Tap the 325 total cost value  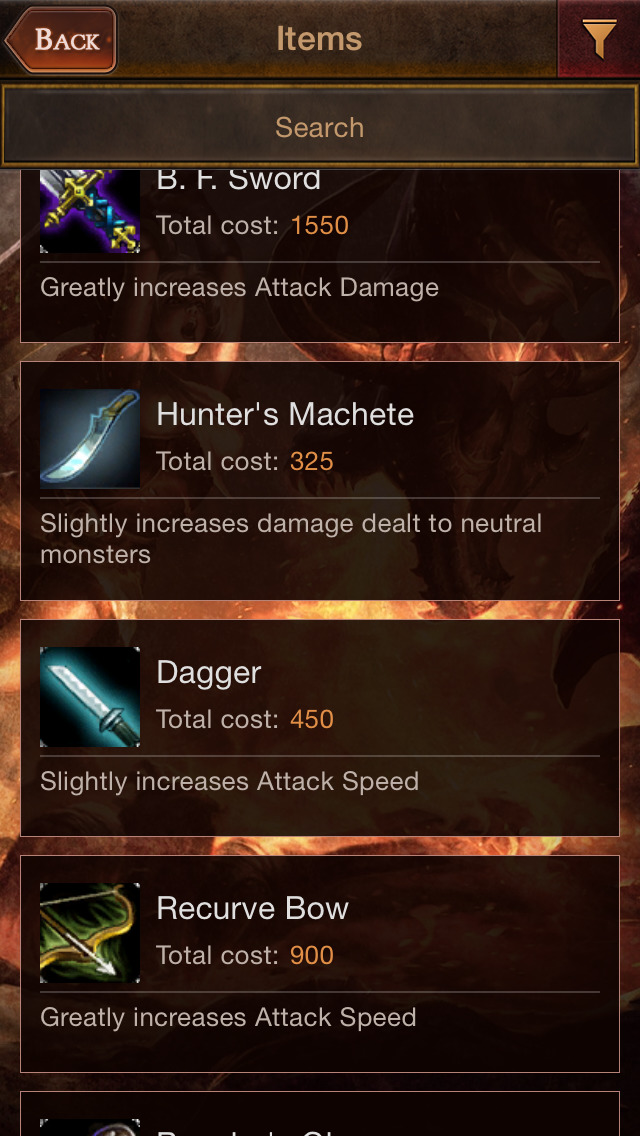tap(312, 462)
